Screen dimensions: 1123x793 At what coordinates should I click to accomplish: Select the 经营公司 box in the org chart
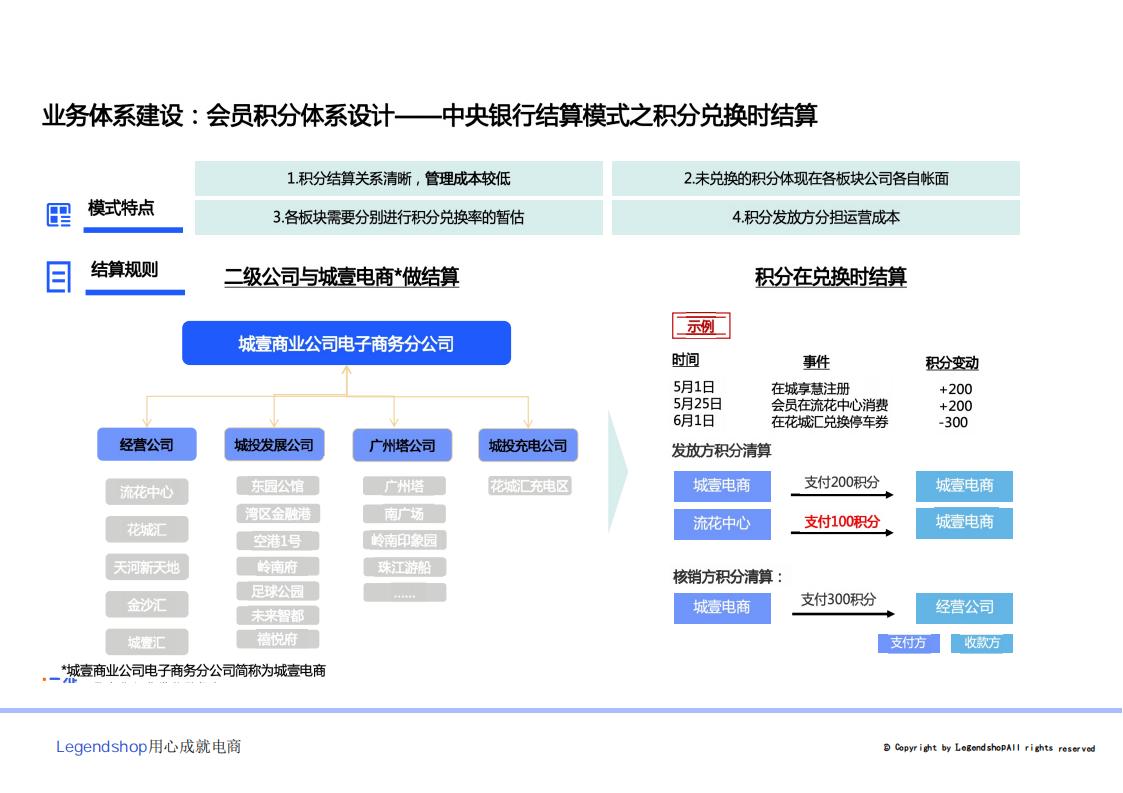click(146, 445)
